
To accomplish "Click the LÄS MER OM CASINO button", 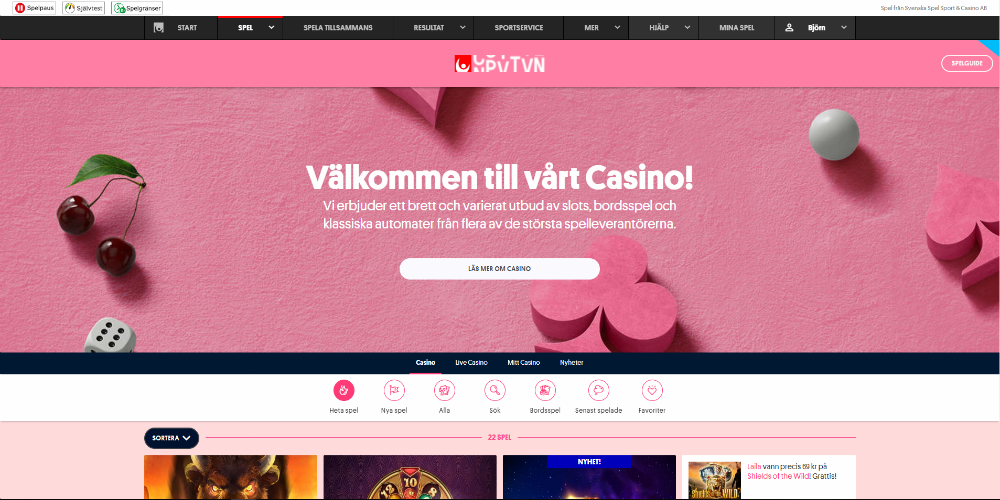I will [x=499, y=268].
